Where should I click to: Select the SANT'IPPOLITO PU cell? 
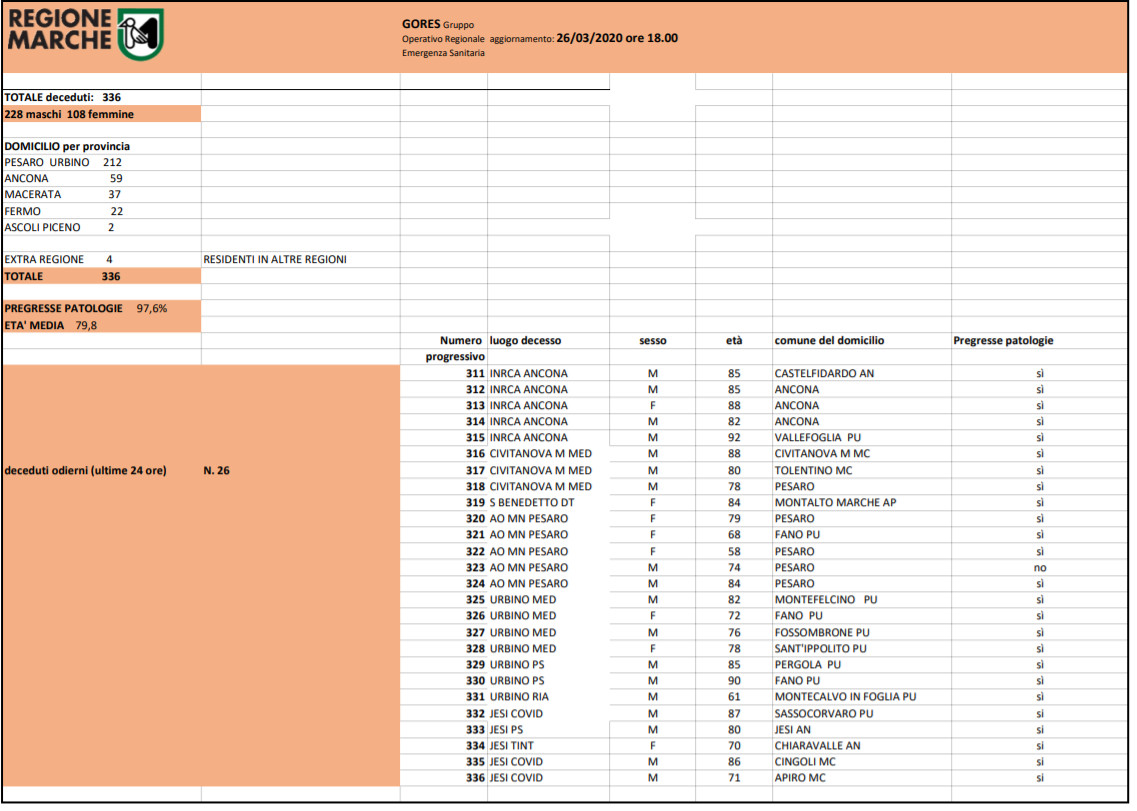pos(820,649)
